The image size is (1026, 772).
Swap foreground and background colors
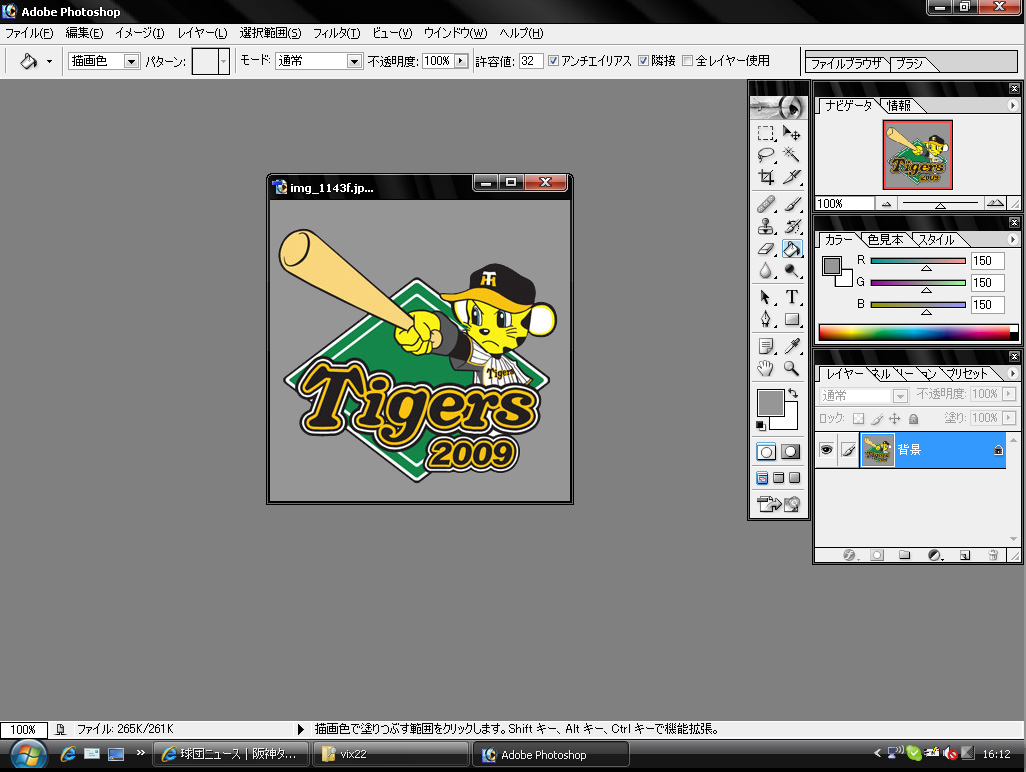(x=793, y=393)
